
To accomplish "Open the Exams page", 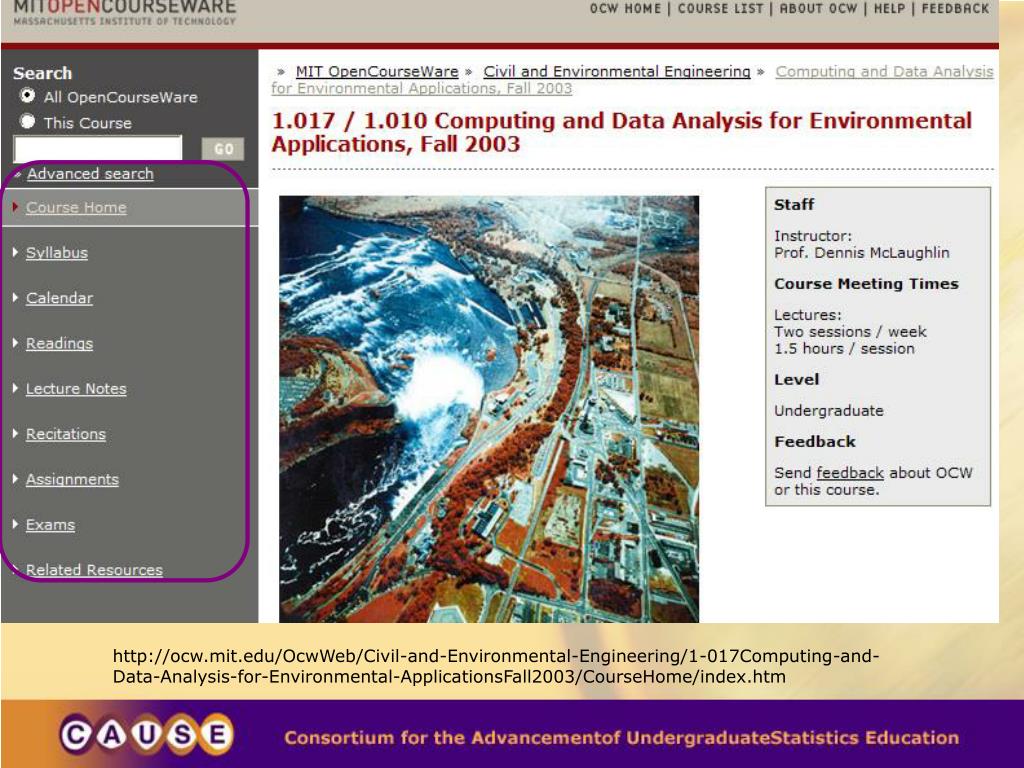I will click(x=50, y=525).
